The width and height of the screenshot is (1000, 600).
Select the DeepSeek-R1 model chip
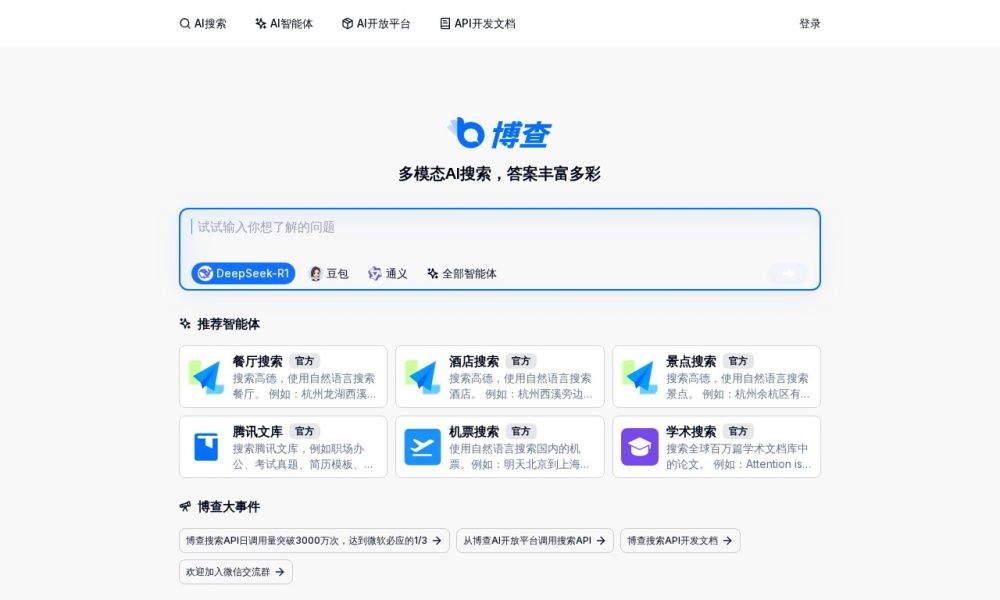[x=243, y=274]
